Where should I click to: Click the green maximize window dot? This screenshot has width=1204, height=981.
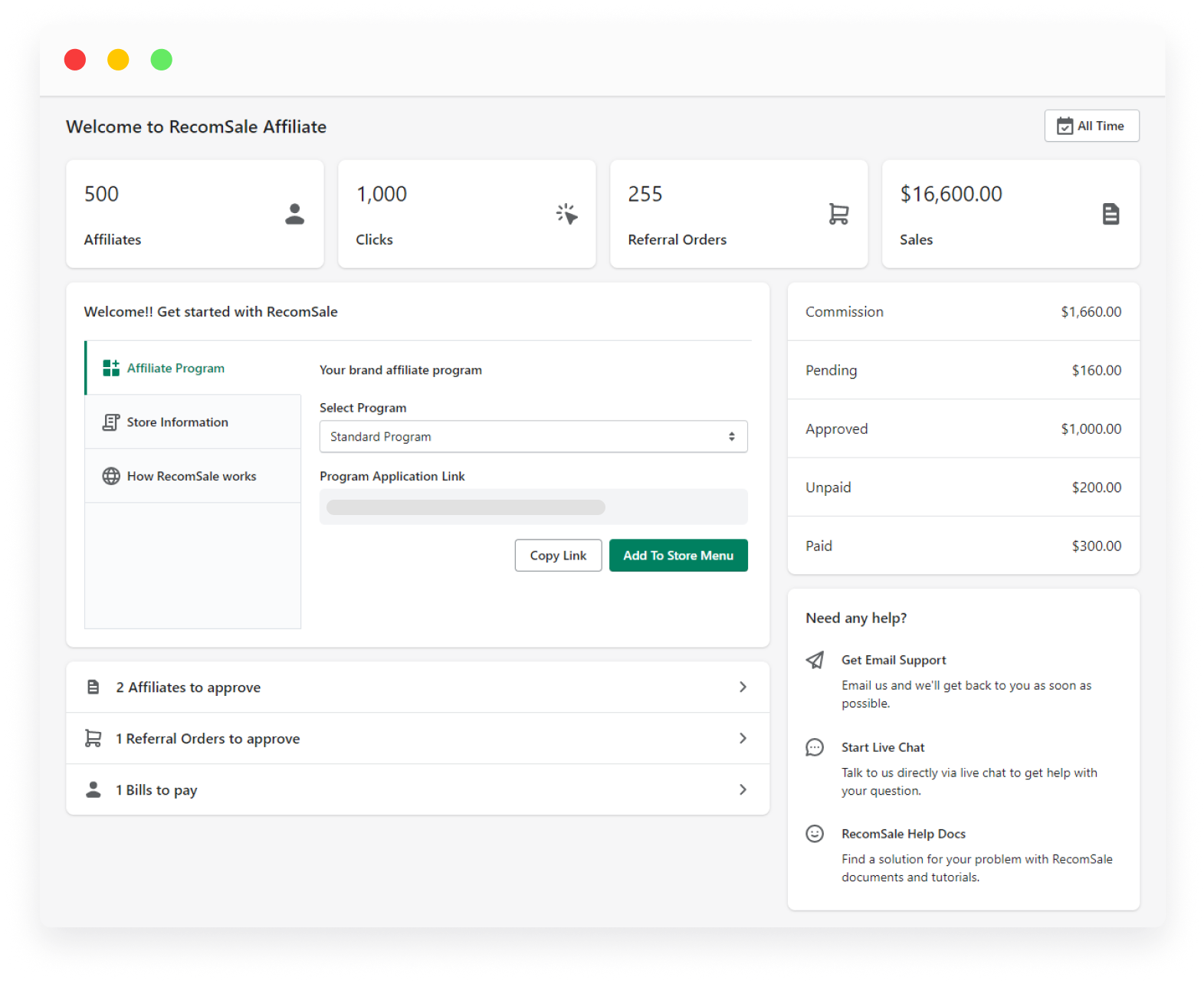(x=161, y=60)
